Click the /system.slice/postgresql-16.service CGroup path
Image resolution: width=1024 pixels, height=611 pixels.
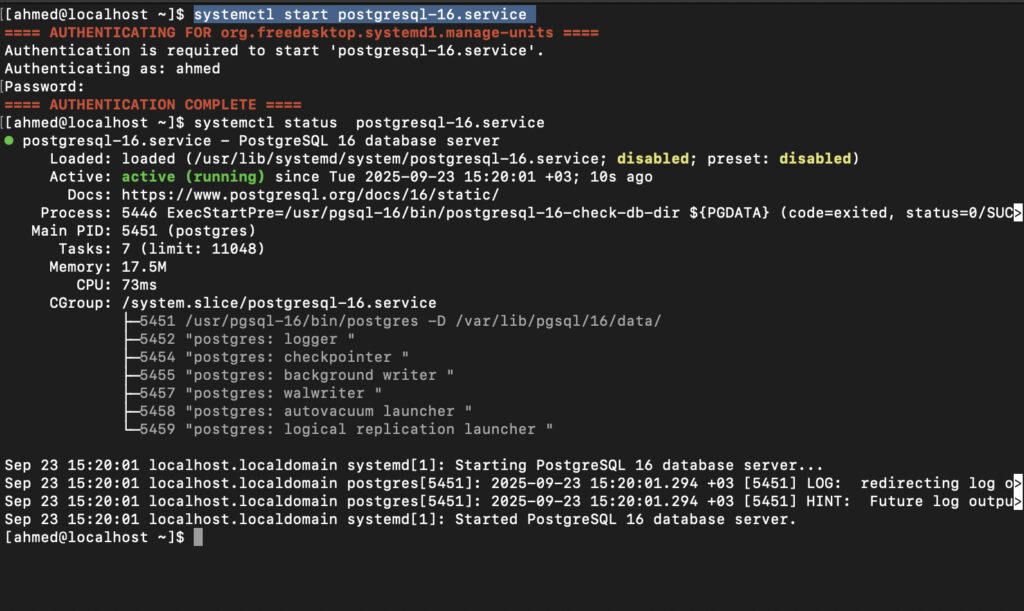pyautogui.click(x=279, y=303)
